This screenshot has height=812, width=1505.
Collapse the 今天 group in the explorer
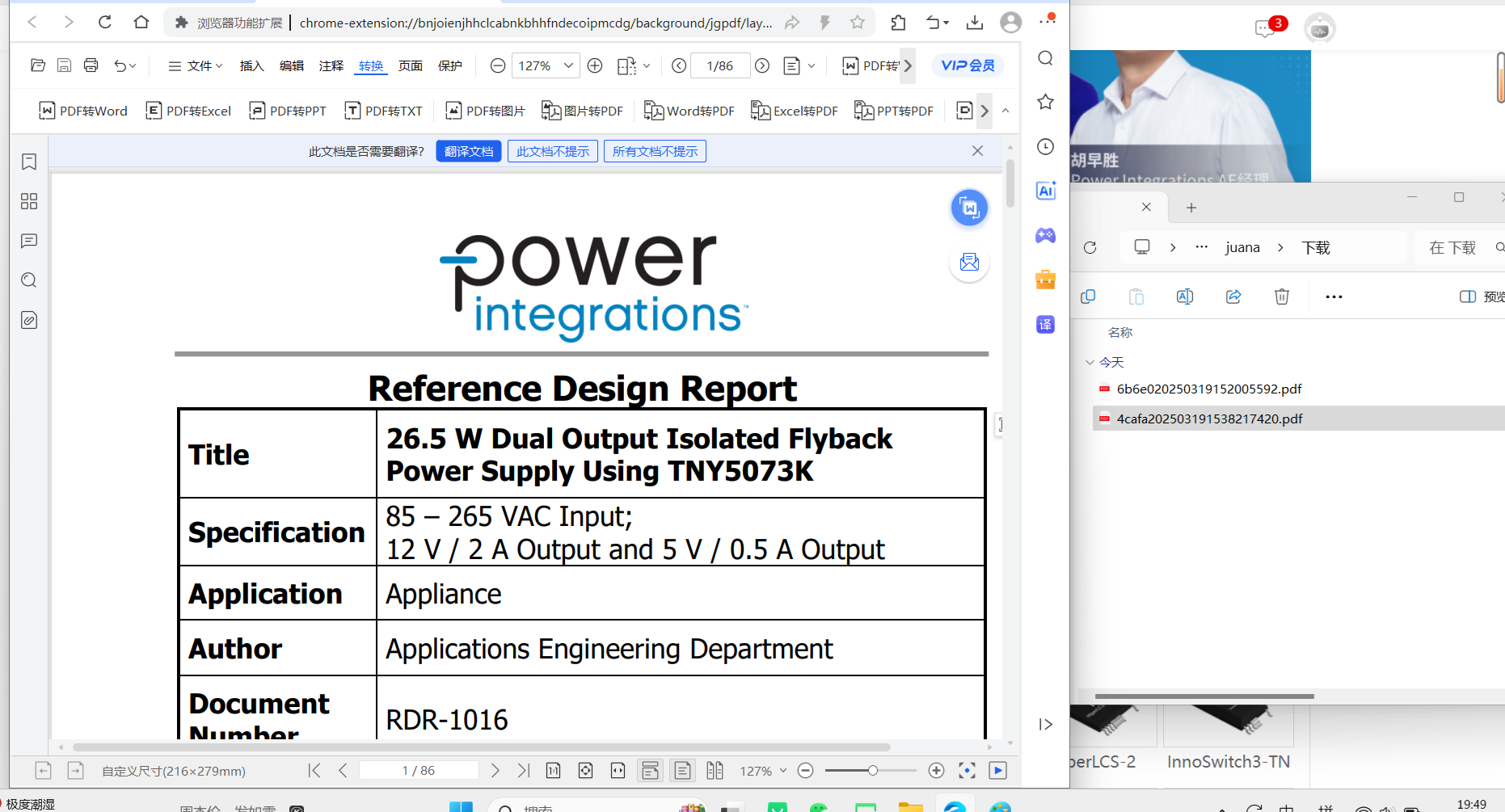pos(1090,362)
